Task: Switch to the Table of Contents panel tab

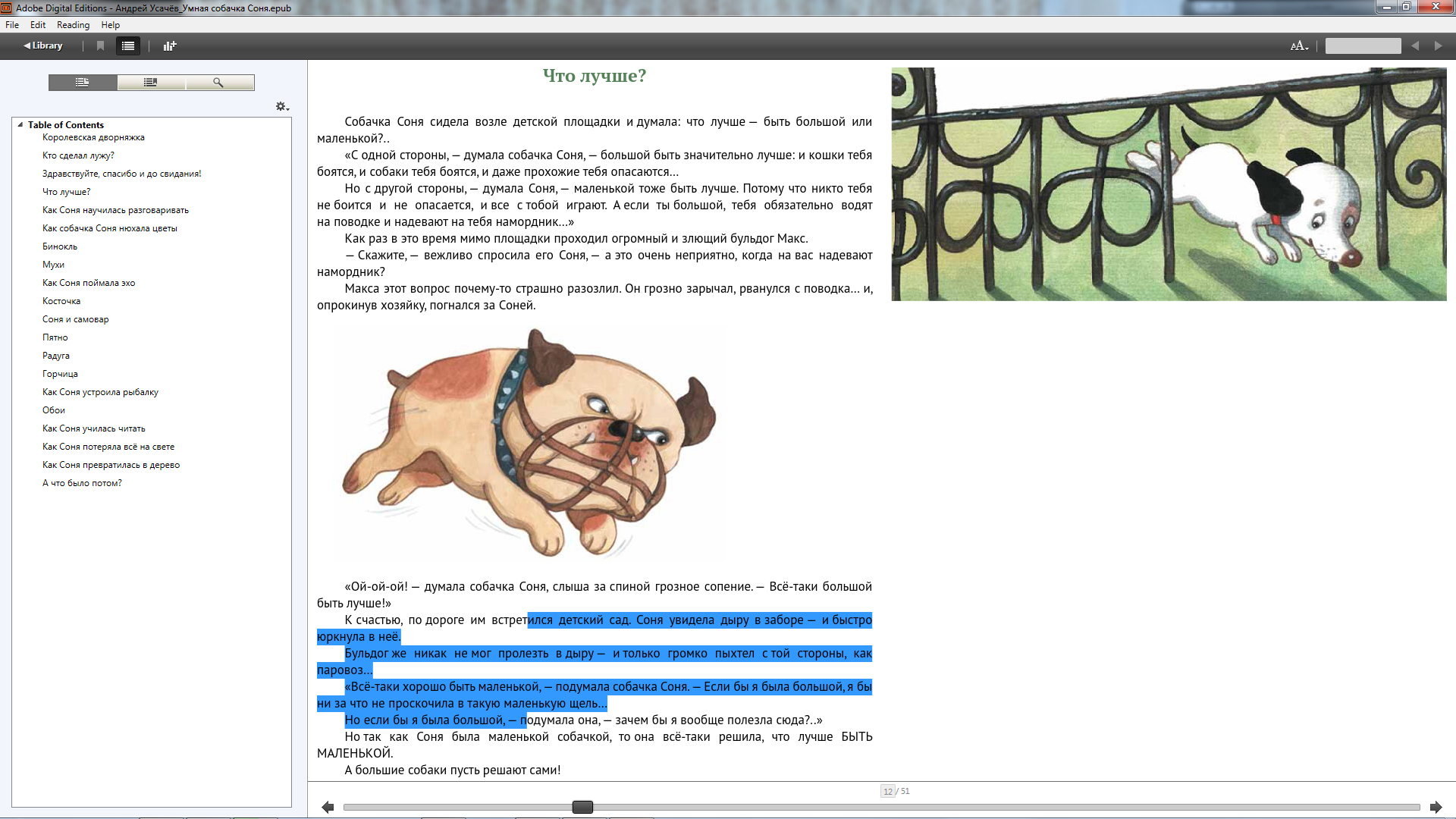Action: [83, 82]
